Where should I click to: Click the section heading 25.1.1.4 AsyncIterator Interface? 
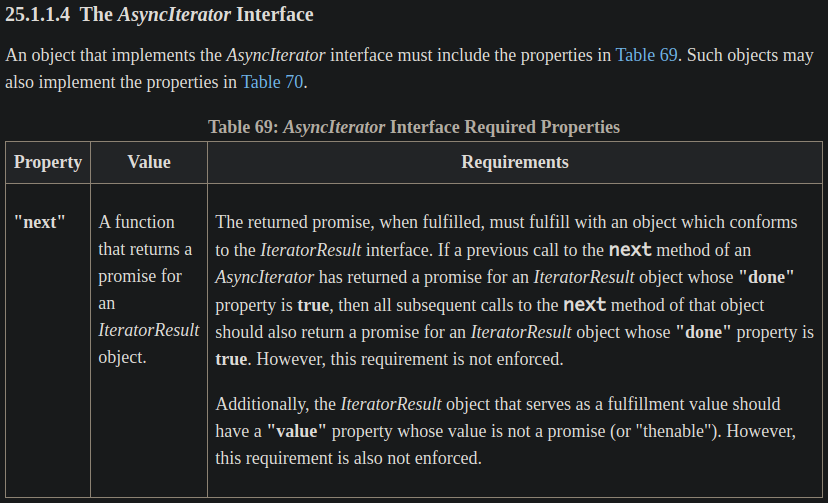click(159, 14)
